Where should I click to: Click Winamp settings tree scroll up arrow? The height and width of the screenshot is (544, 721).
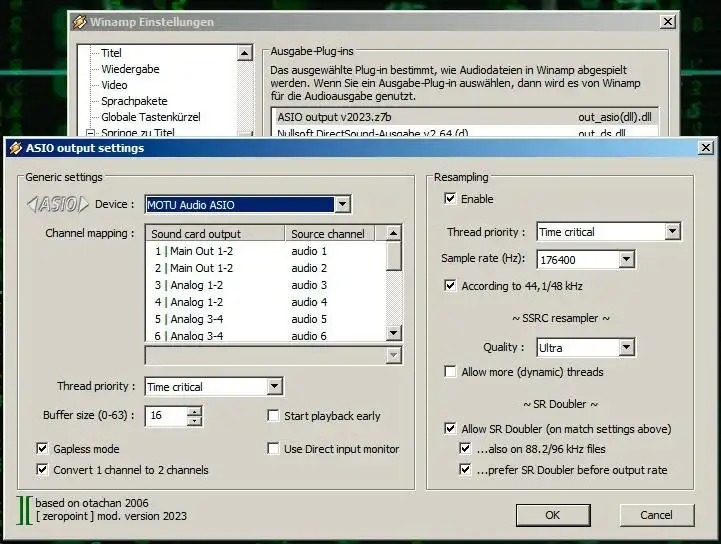(245, 53)
